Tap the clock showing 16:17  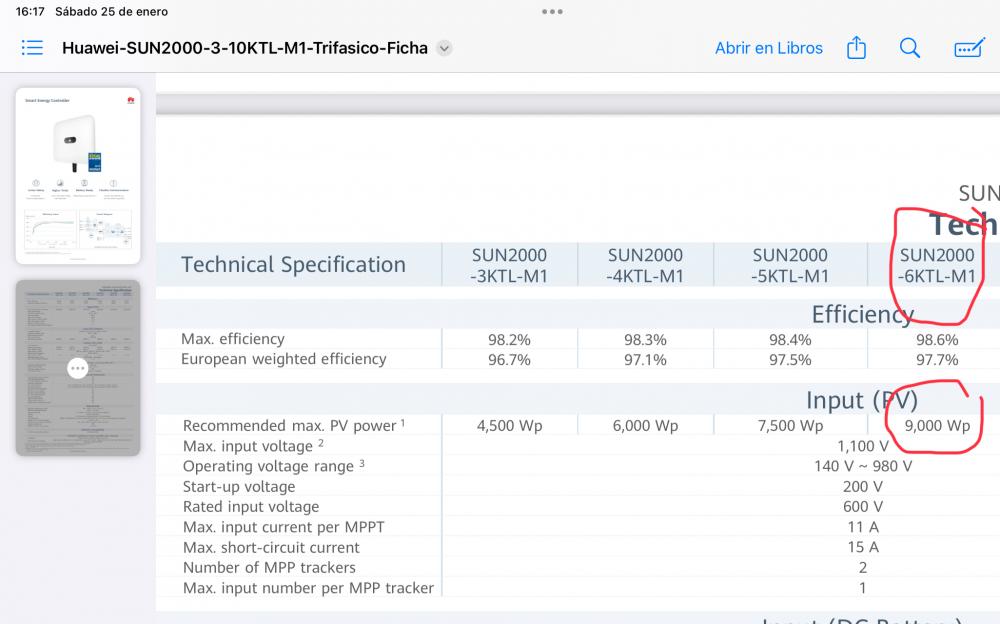[x=30, y=11]
